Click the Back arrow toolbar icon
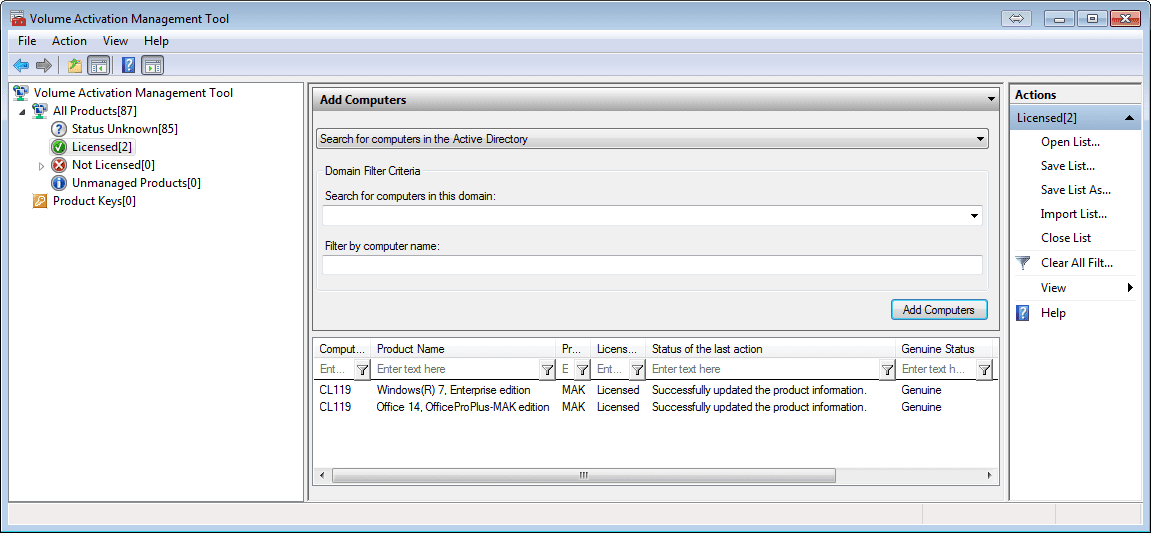Screen dimensions: 1151x533 pyautogui.click(x=21, y=66)
